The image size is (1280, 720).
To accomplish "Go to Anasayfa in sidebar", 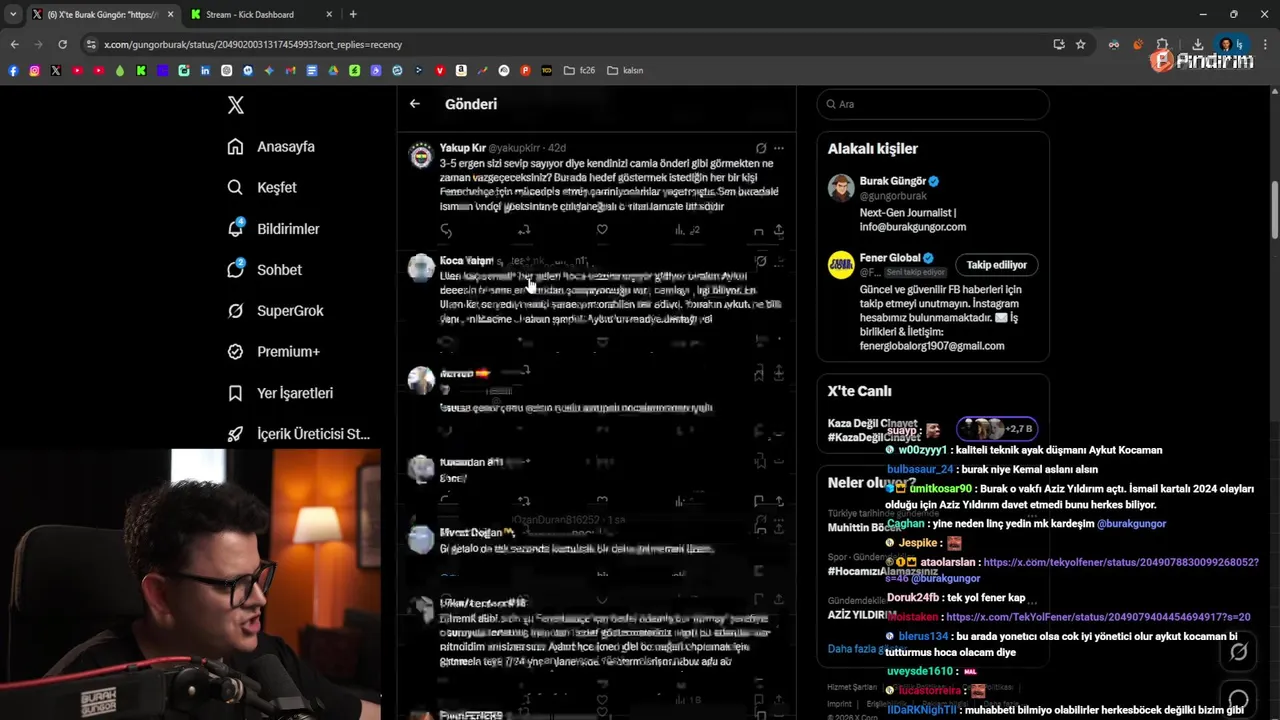I will coord(271,147).
